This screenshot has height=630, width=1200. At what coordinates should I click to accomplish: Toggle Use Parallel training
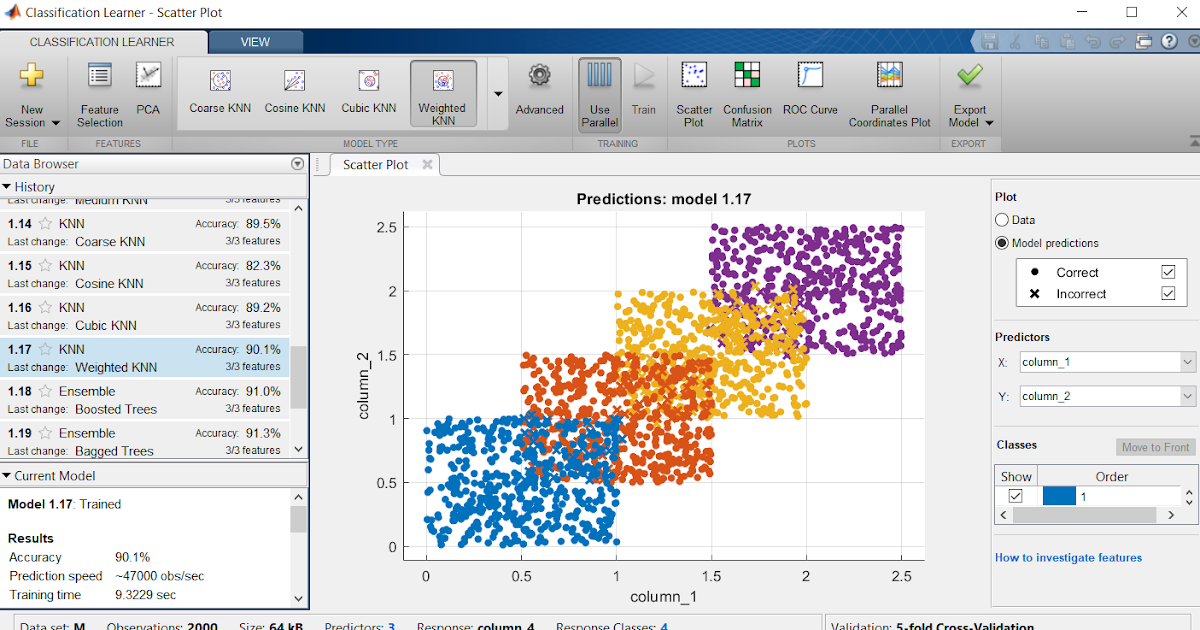[x=599, y=93]
